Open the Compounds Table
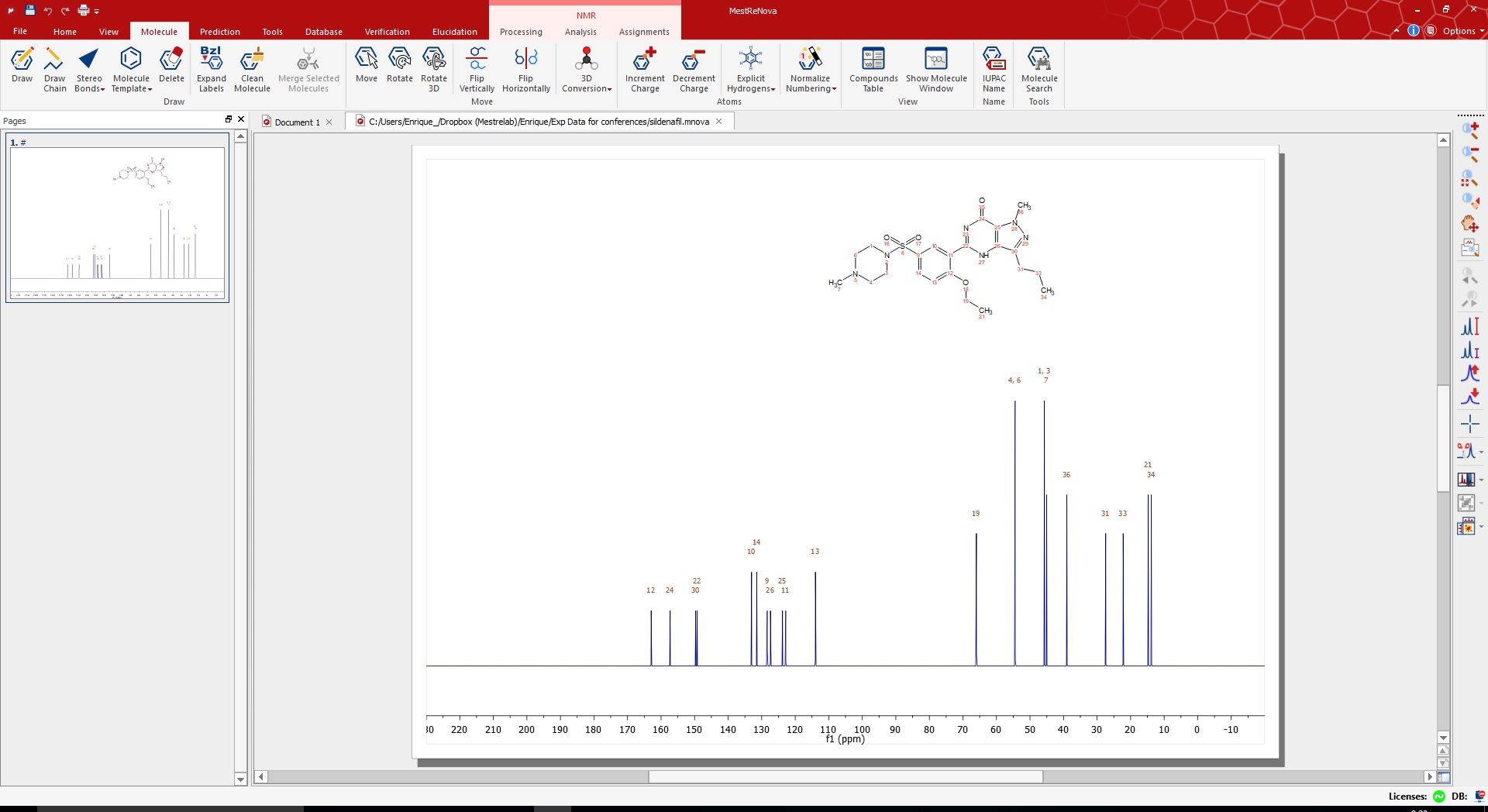 873,70
